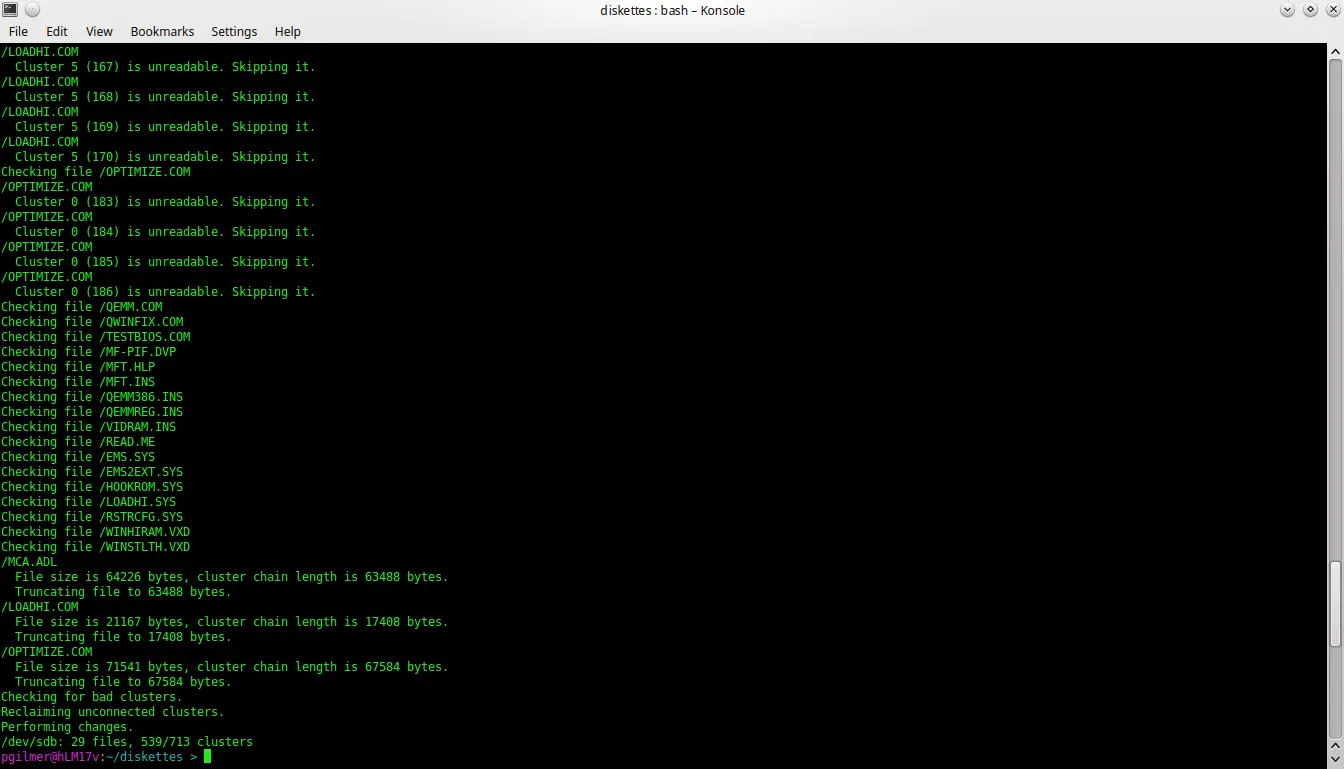This screenshot has width=1344, height=769.
Task: Click line 'Checking file /READ.ME'
Action: 78,442
